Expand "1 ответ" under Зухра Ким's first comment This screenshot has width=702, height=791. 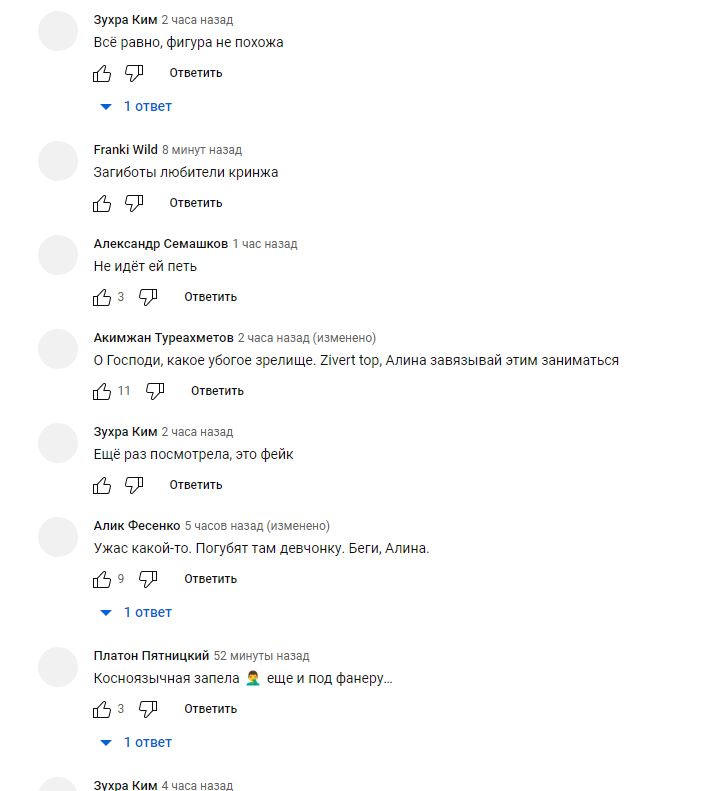point(136,106)
